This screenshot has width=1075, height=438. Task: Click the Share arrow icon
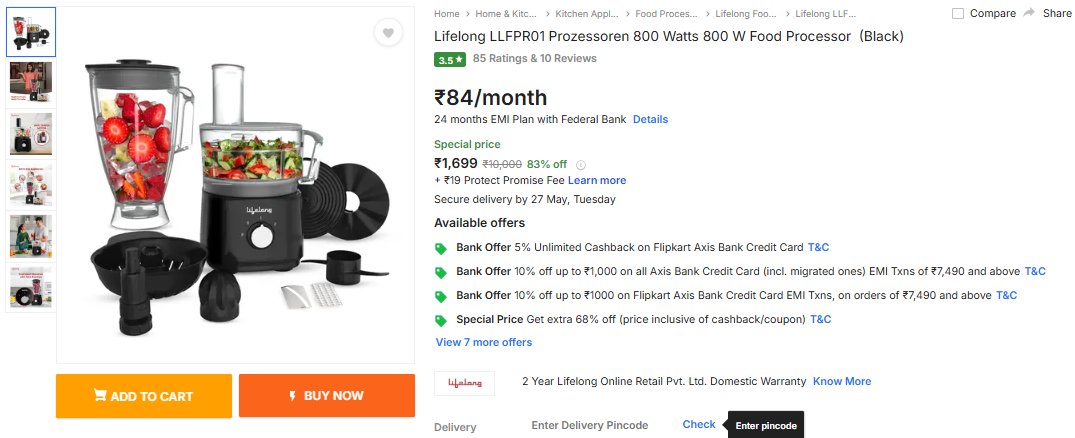pyautogui.click(x=1028, y=13)
